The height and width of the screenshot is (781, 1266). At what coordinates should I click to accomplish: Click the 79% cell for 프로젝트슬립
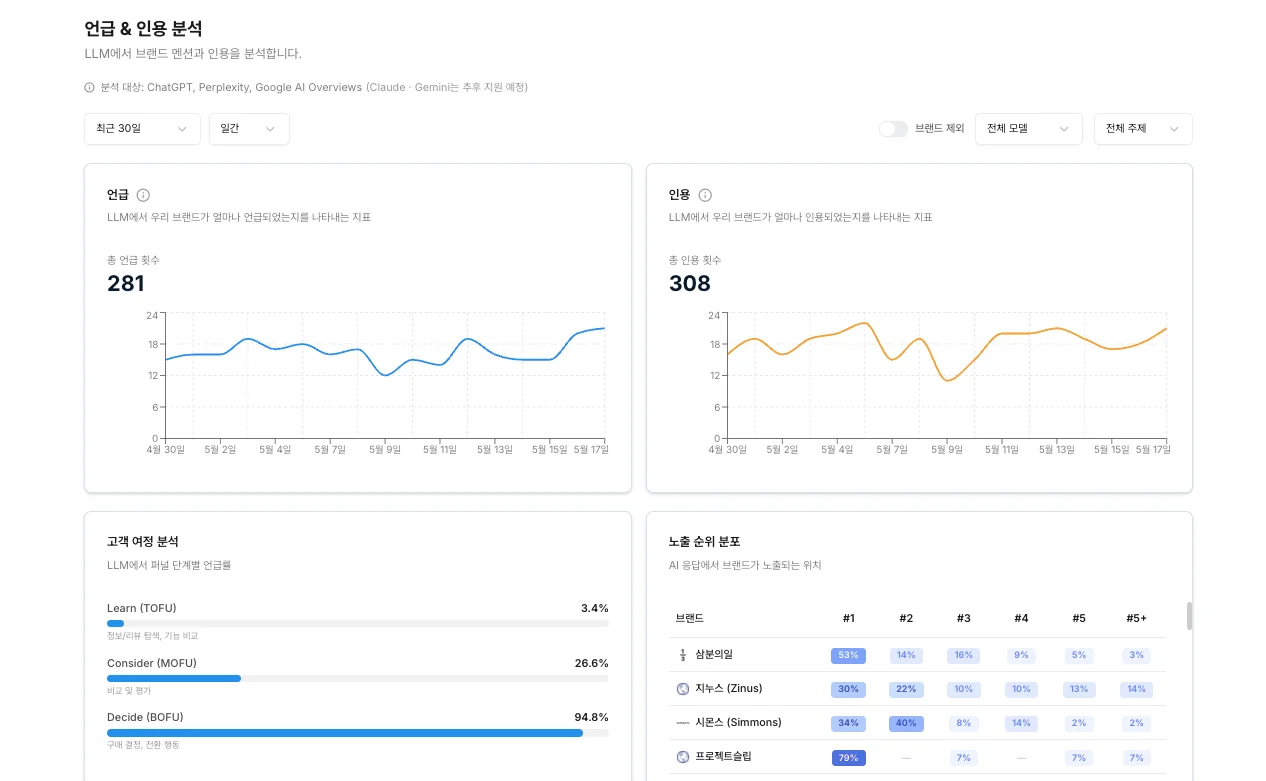point(848,758)
